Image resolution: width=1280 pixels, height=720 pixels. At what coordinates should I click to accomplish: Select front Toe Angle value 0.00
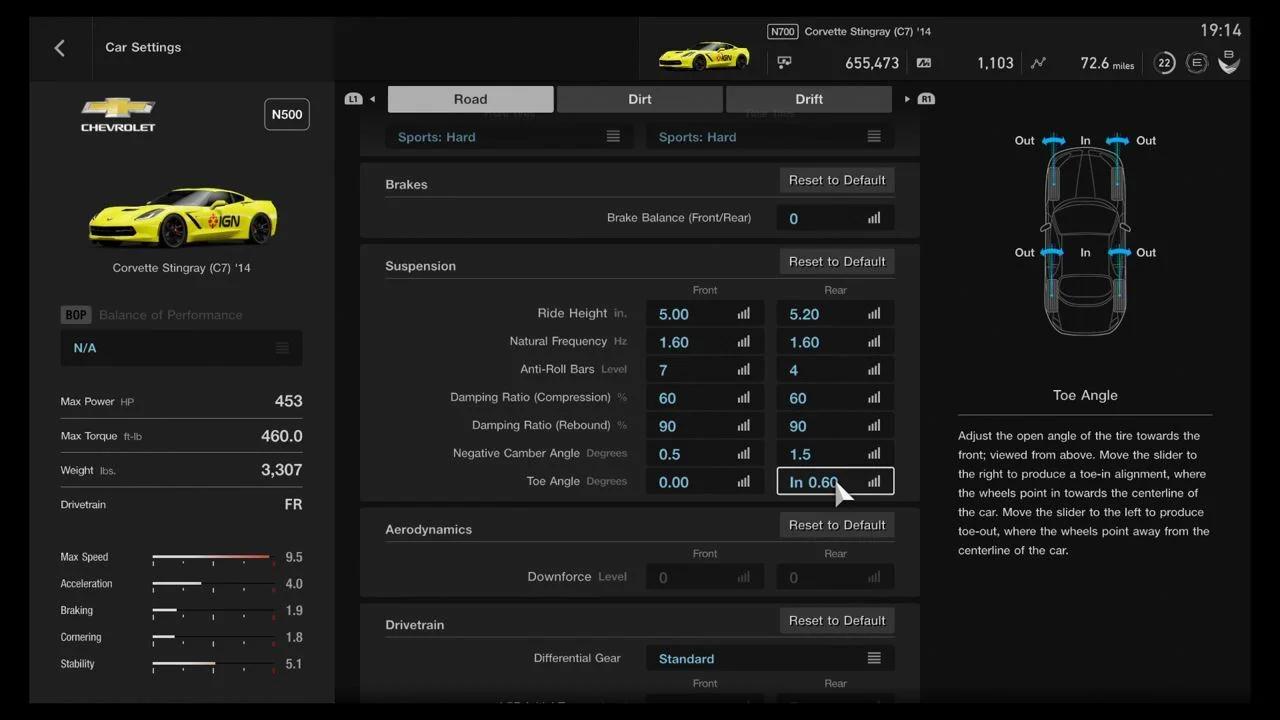[x=705, y=482]
